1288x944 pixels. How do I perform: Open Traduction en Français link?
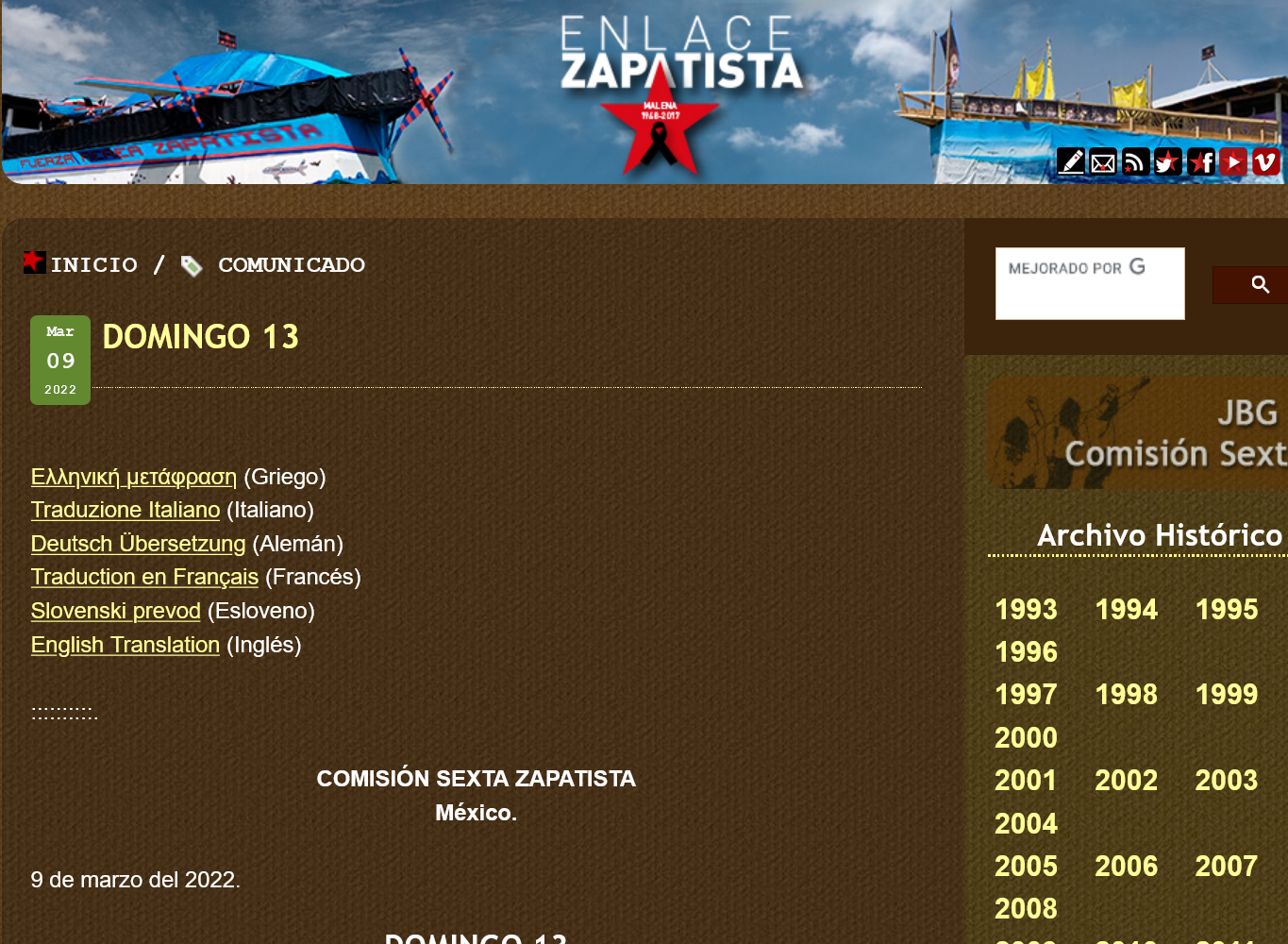(144, 577)
